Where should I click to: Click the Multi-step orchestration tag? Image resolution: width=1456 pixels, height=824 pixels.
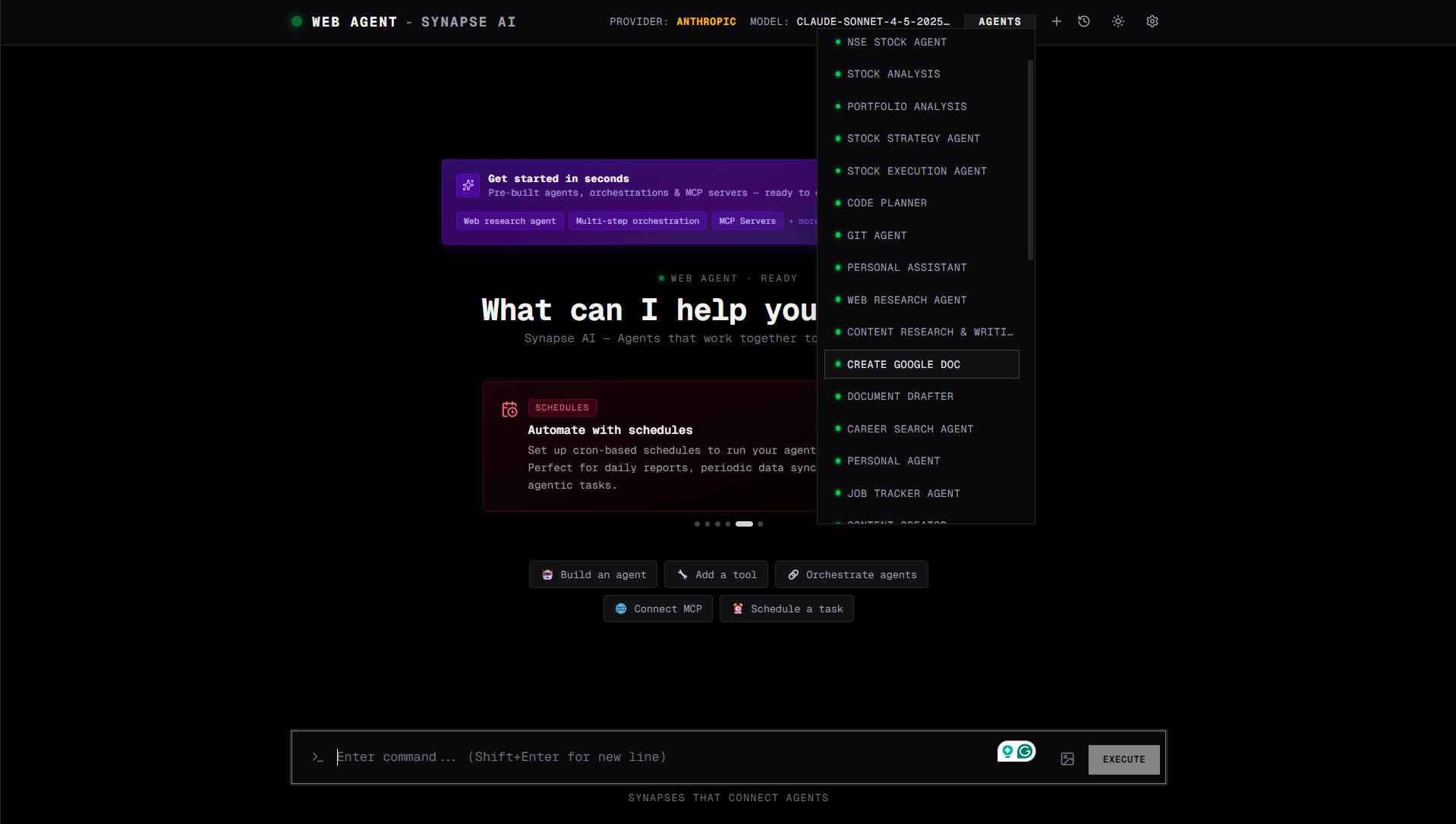pos(637,221)
